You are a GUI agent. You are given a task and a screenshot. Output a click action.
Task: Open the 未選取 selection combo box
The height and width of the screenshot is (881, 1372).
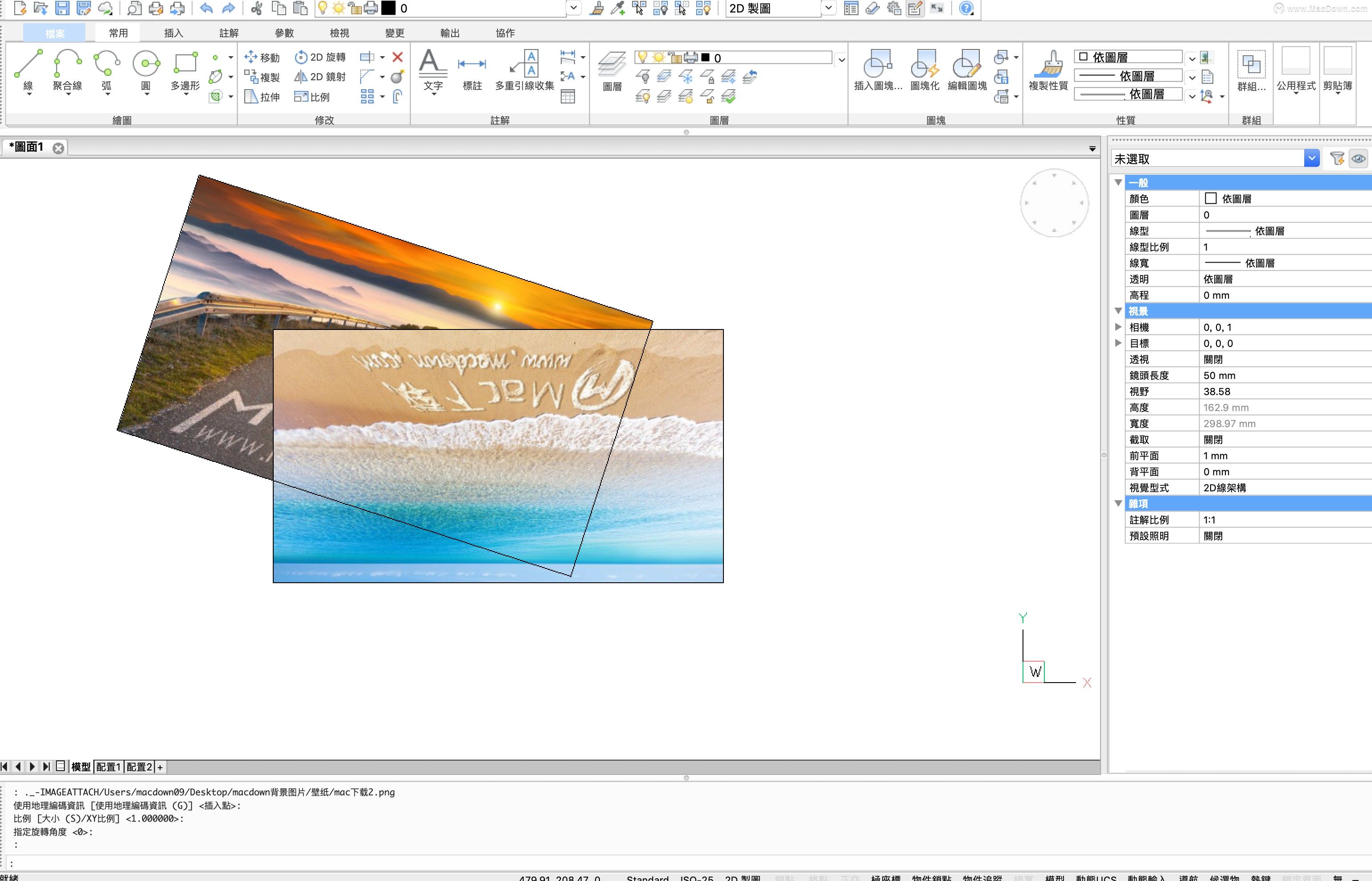1215,158
